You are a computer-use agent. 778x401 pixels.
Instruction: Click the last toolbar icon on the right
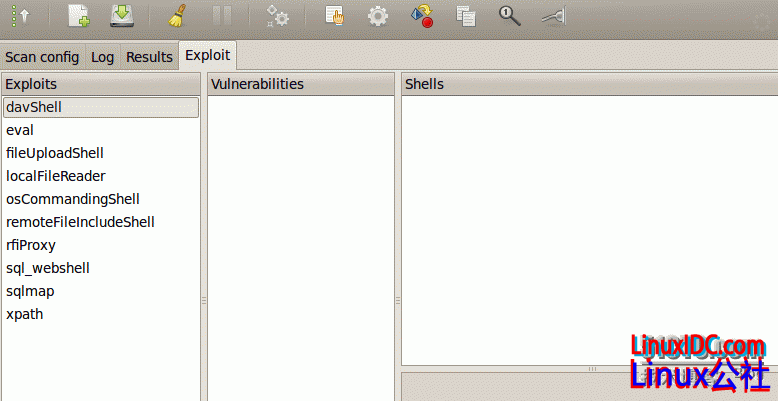(x=552, y=16)
